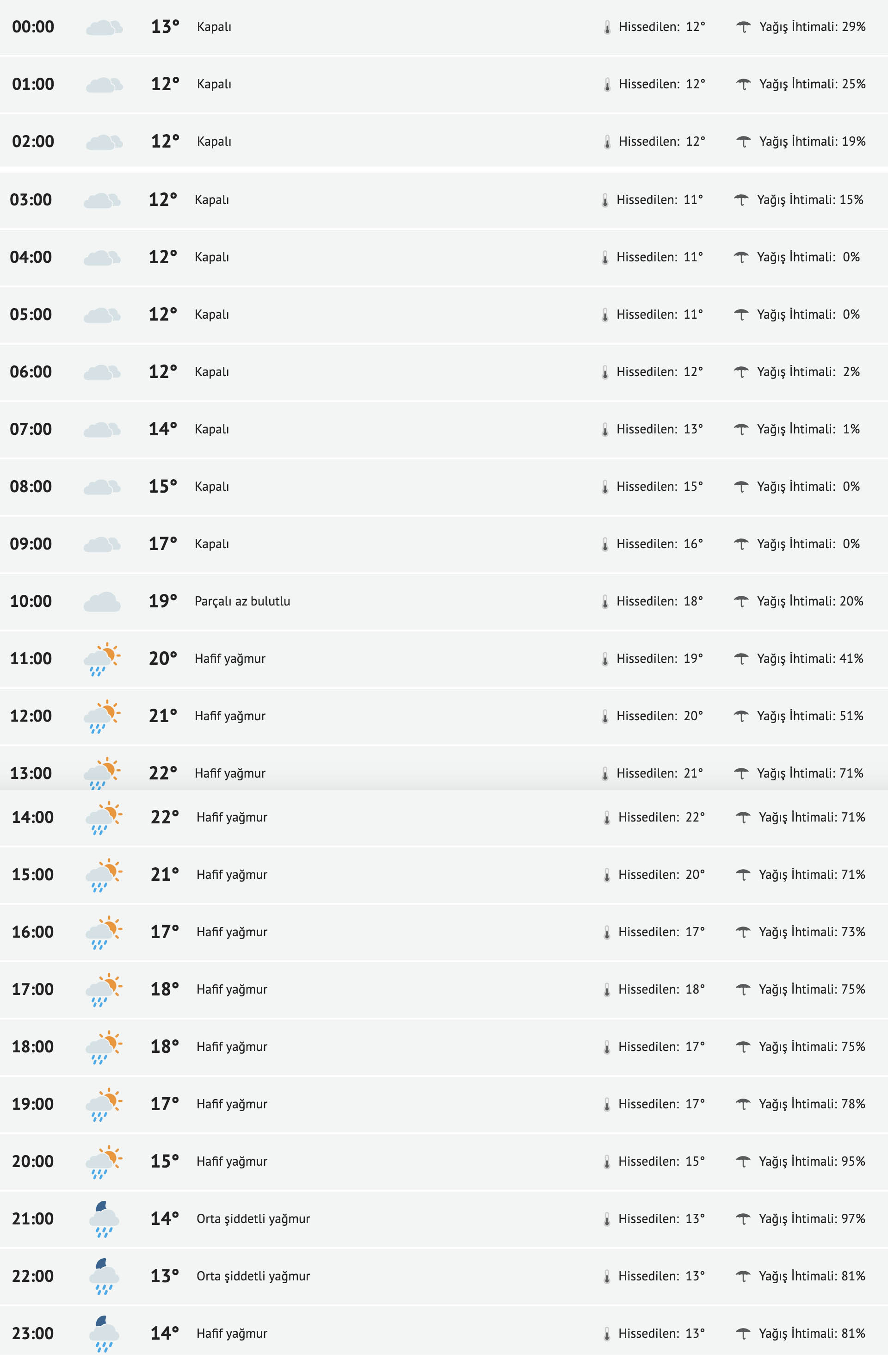Screen dimensions: 888x1372
Task: Click "Hissedilen: 22°" in 14:00 row
Action: coord(661,817)
